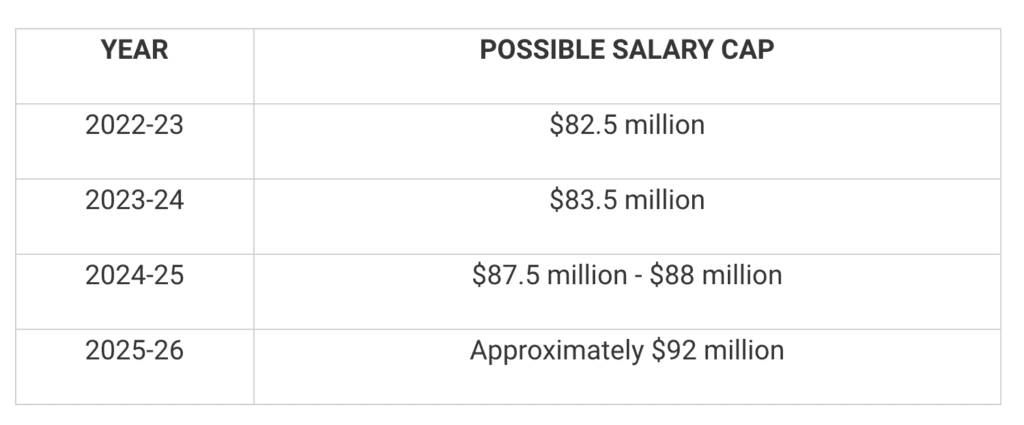Select the 2025-26 year cell

click(x=134, y=351)
